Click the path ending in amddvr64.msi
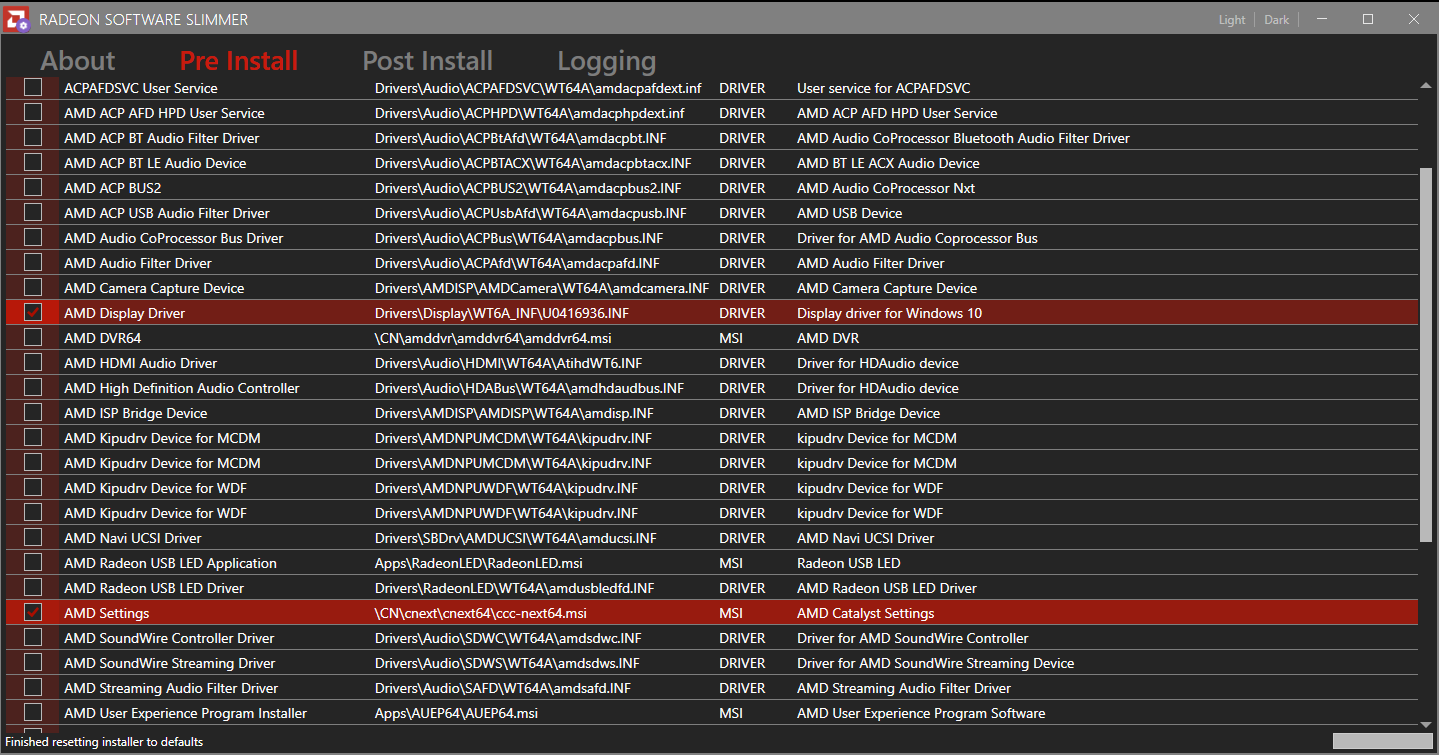 pos(493,338)
